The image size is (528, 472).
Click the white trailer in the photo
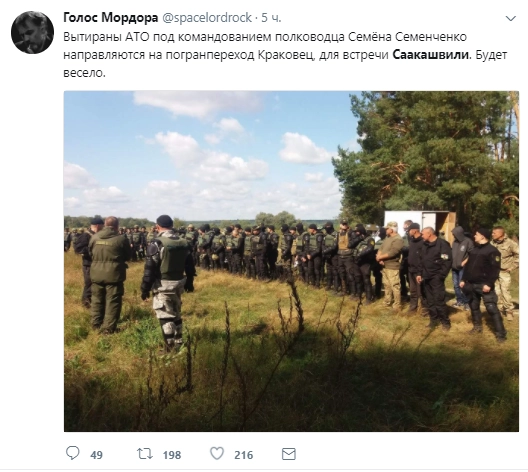tap(420, 224)
